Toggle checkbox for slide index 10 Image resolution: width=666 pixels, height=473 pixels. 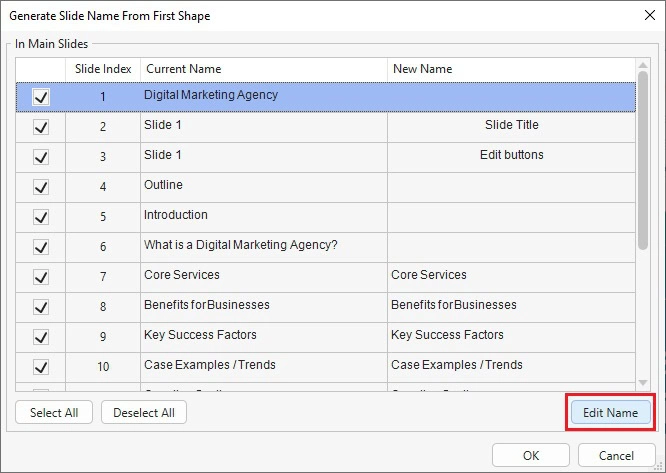(41, 367)
